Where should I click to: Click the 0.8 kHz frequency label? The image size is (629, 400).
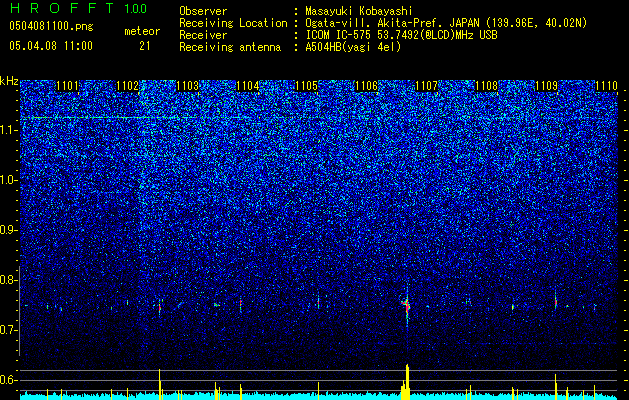8,280
